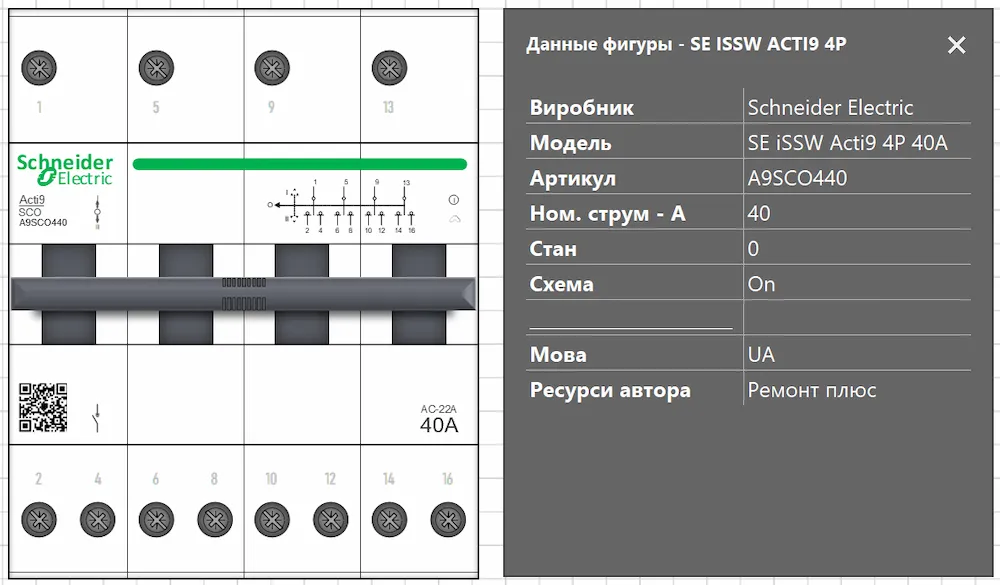The height and width of the screenshot is (585, 1000).
Task: Click the terminal screw below number 10
Action: 272,519
